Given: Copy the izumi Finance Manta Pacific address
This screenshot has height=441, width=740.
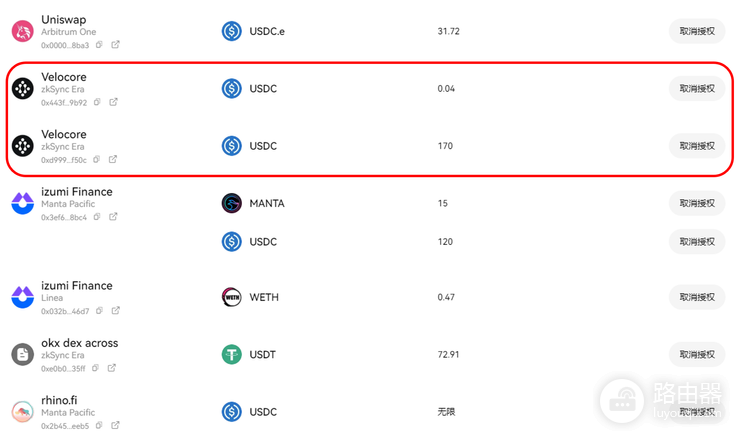Looking at the screenshot, I should point(97,217).
